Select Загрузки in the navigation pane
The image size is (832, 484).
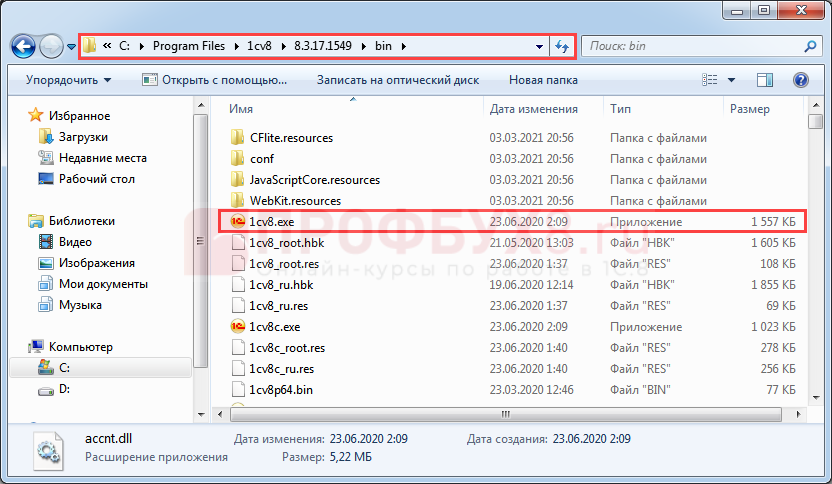click(83, 137)
